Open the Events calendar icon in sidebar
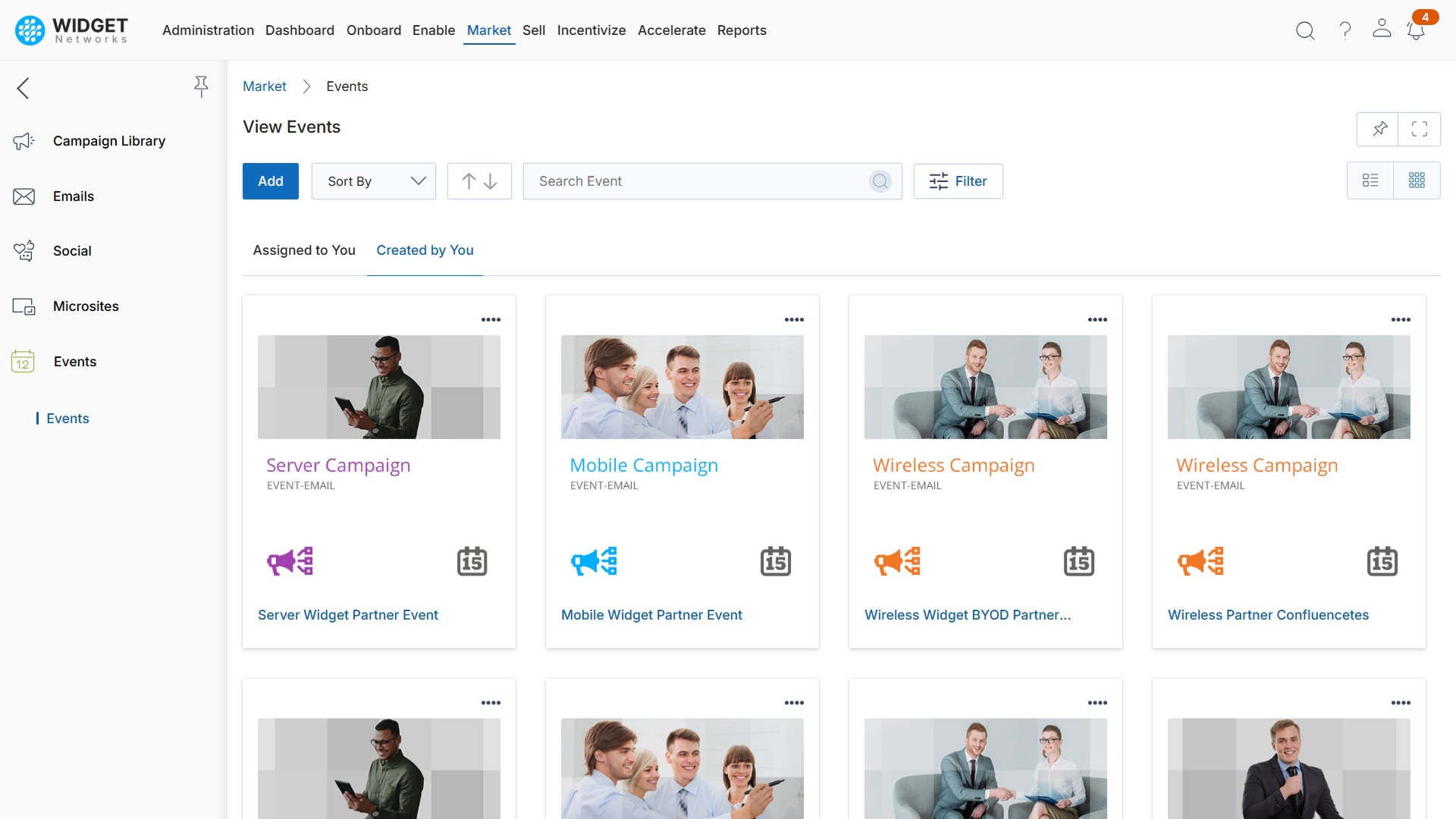Viewport: 1456px width, 819px height. [x=22, y=362]
